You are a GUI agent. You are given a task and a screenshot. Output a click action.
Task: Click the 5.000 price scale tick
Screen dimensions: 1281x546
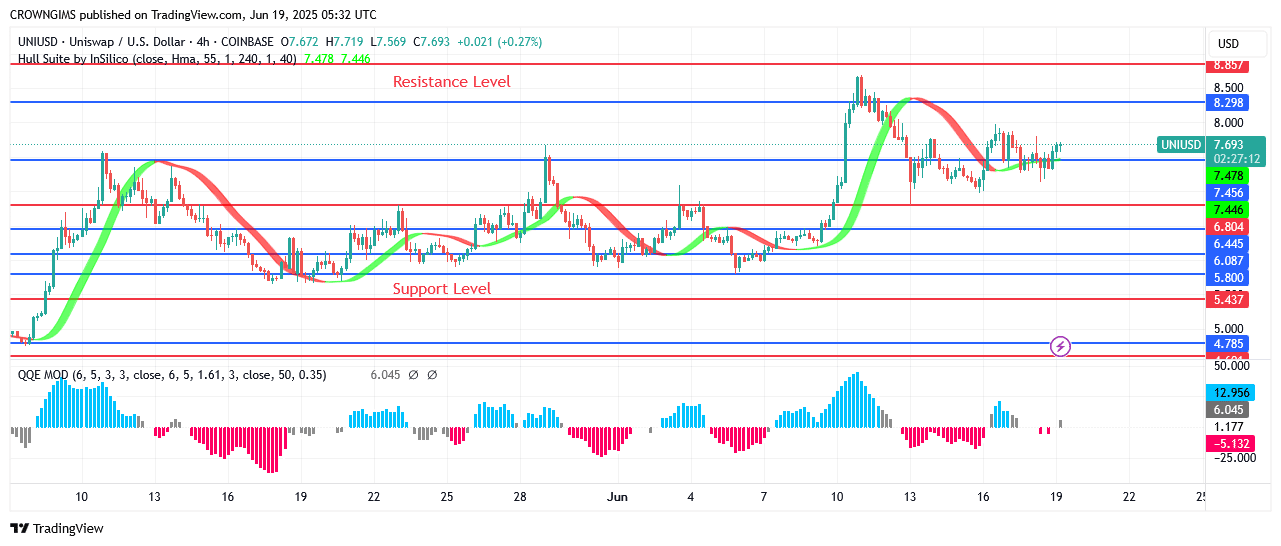(x=1229, y=328)
